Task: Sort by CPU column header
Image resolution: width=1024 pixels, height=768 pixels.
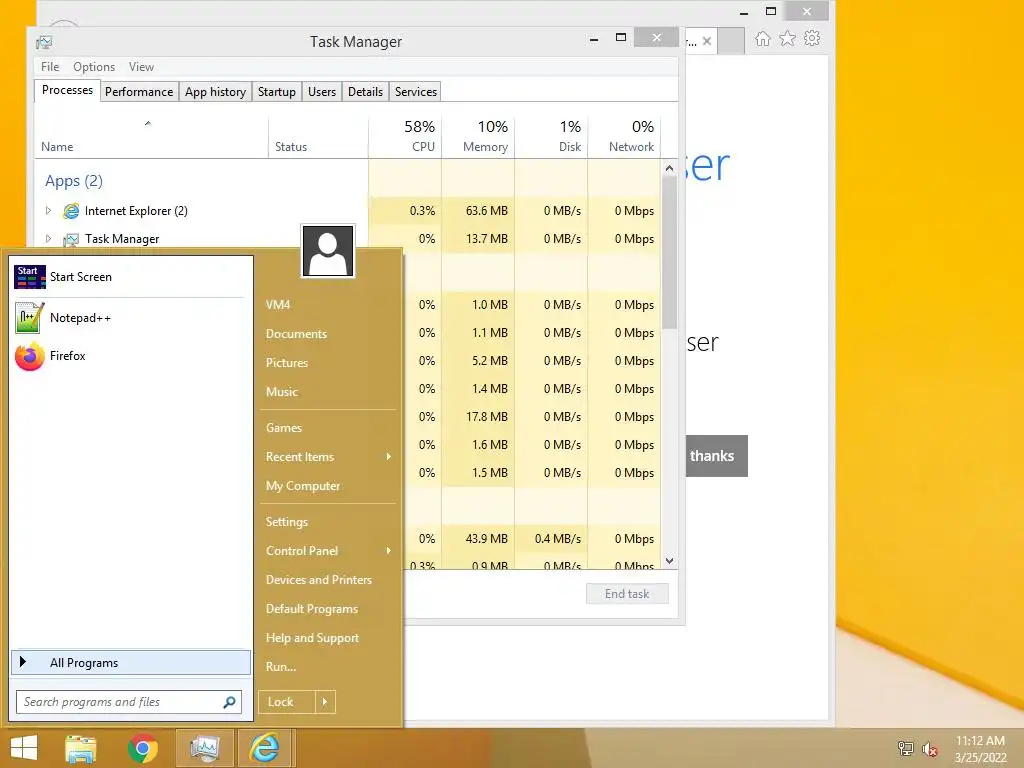Action: (x=405, y=137)
